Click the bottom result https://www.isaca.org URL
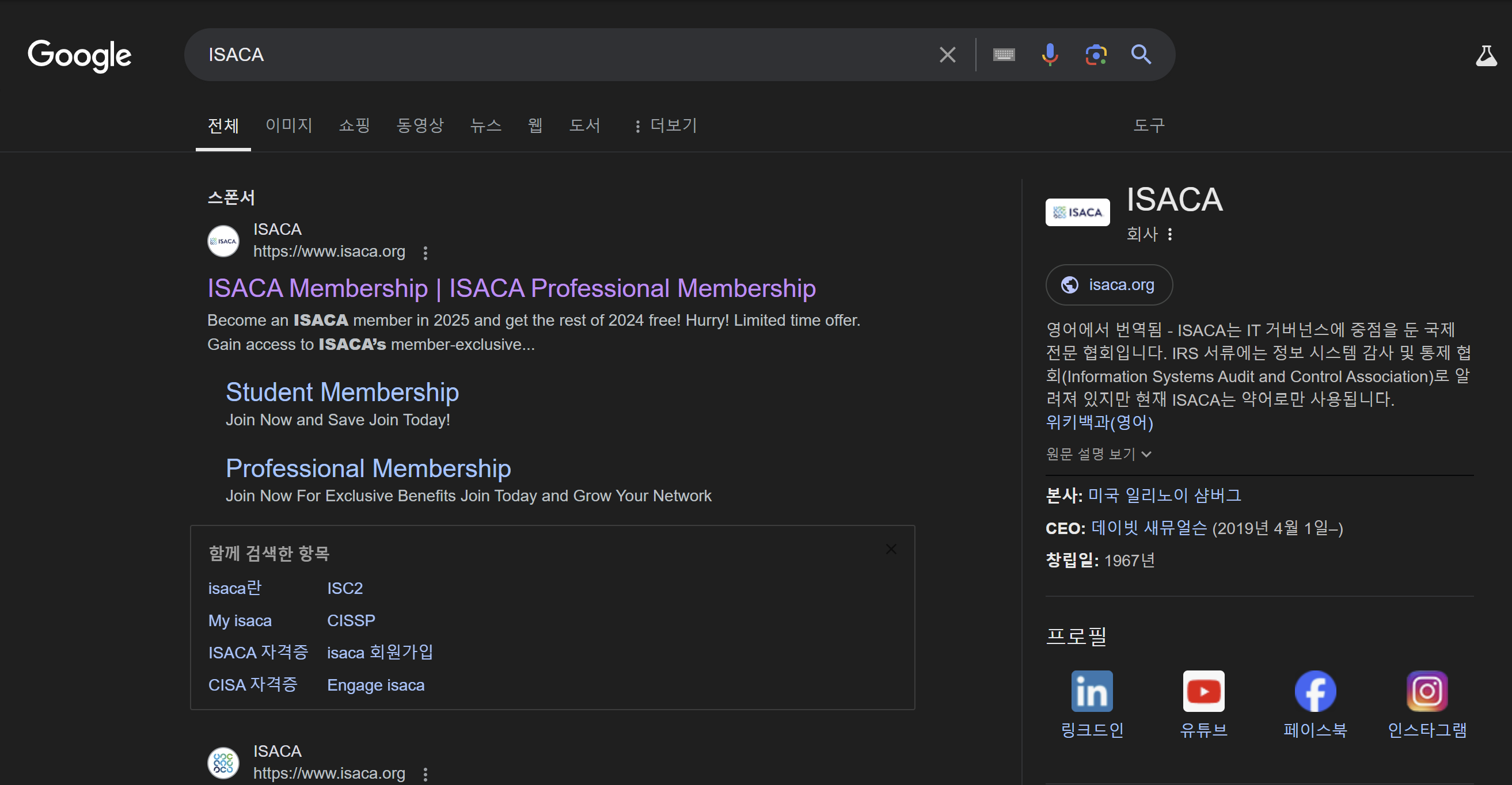 pos(329,773)
